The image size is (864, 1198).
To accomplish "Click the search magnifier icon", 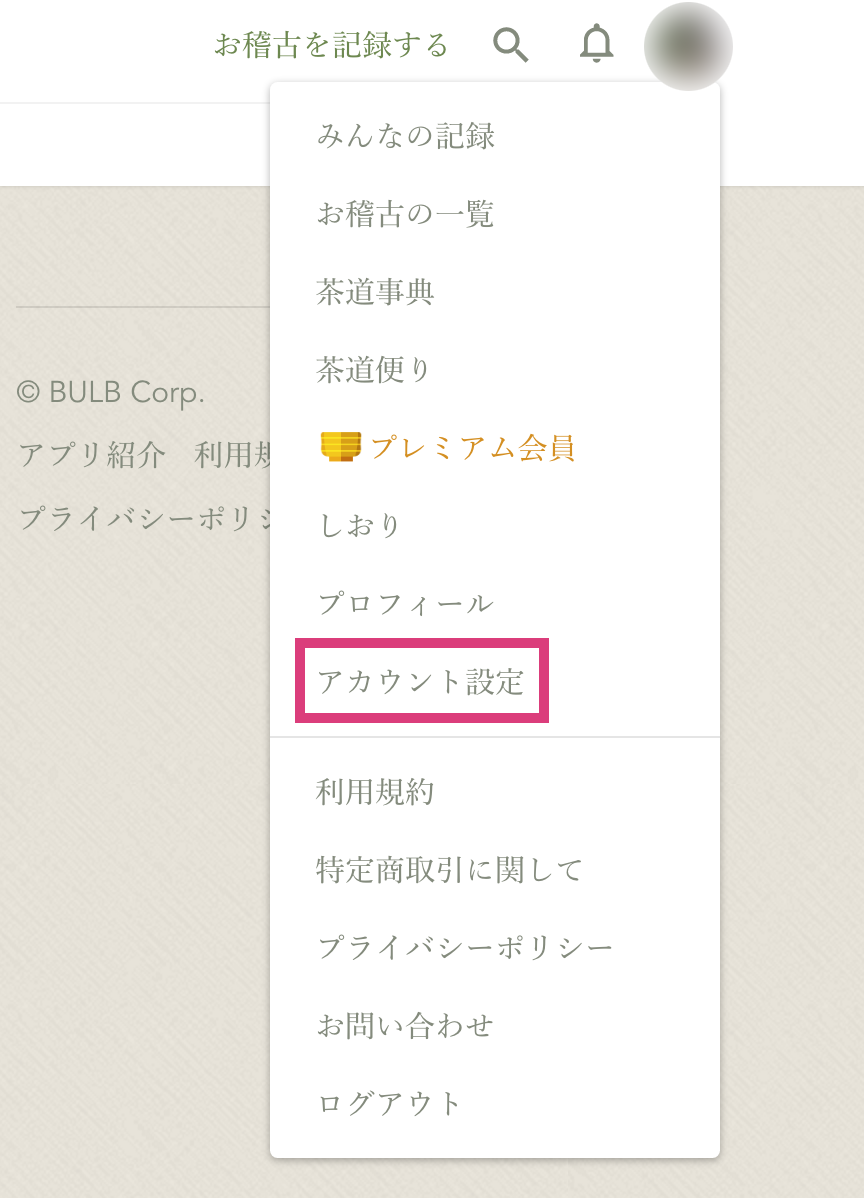I will [x=510, y=45].
